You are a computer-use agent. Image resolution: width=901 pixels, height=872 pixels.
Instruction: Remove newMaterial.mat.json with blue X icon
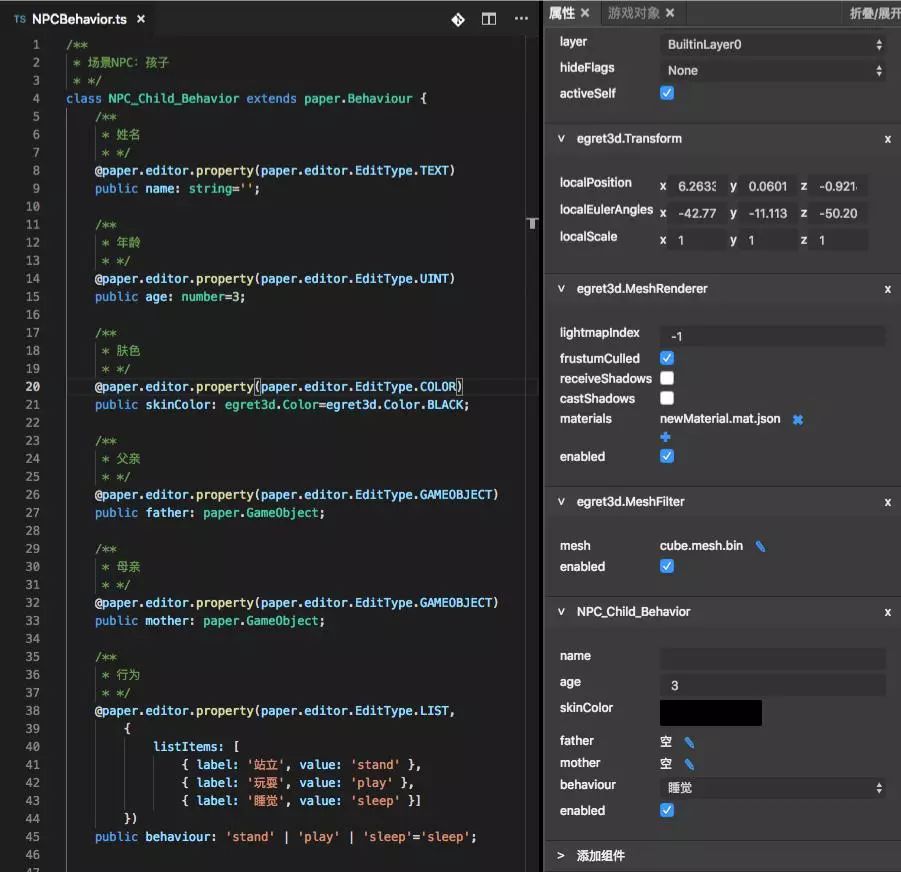click(x=798, y=419)
